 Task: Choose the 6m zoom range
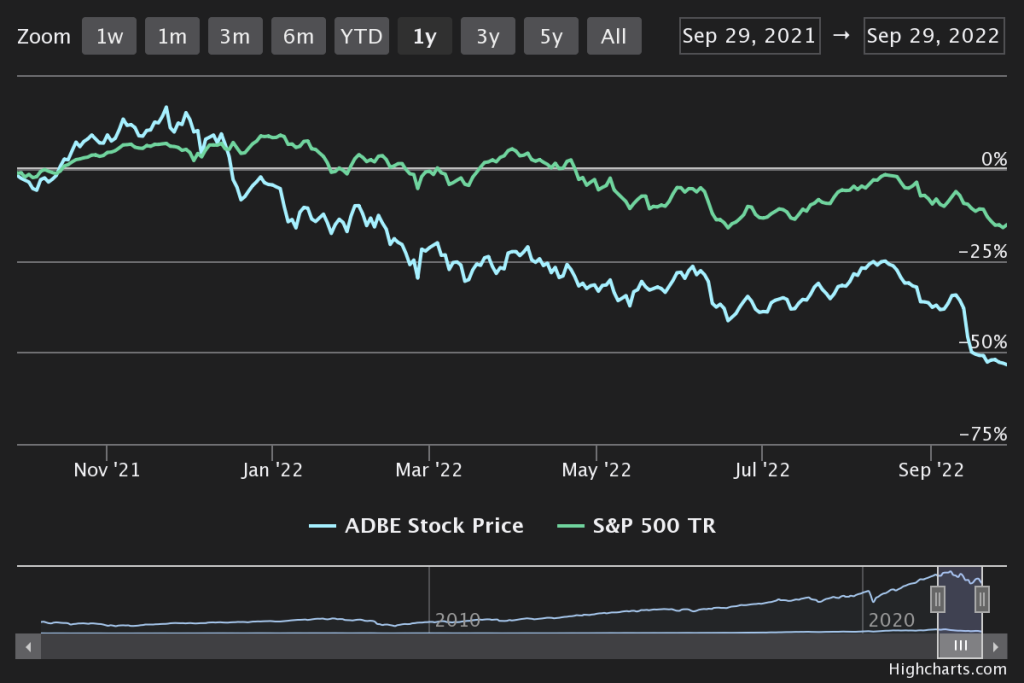(x=298, y=37)
